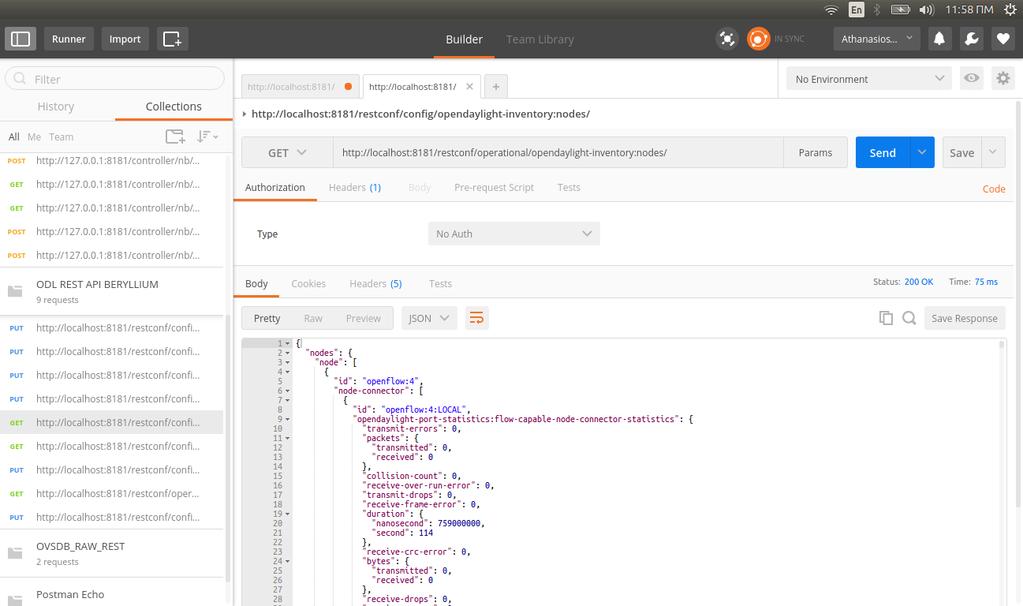
Task: Click the request URL input field
Action: 558,153
